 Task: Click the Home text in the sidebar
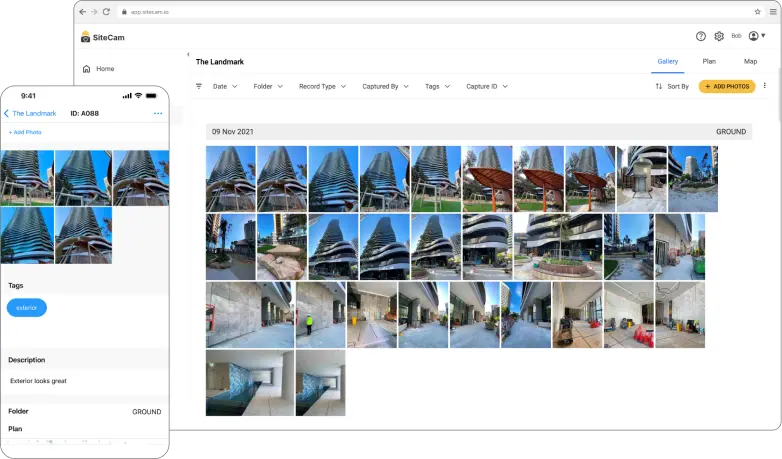pyautogui.click(x=105, y=69)
